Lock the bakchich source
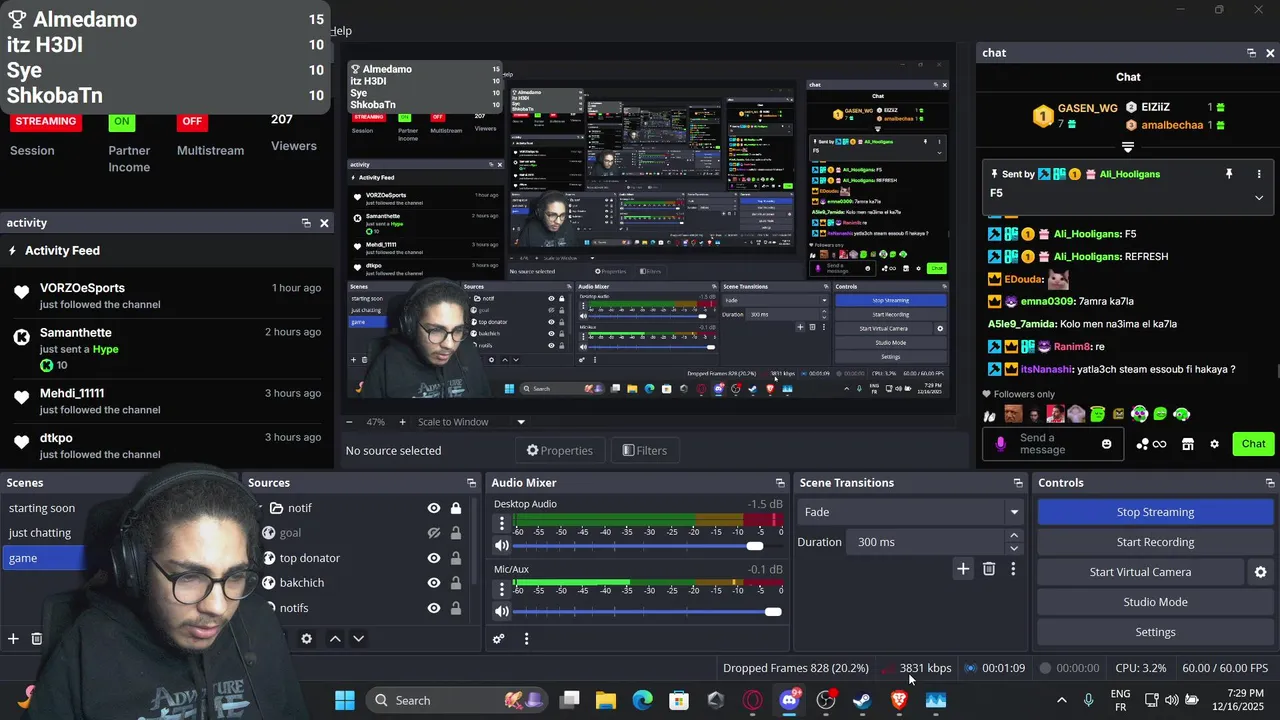This screenshot has height=720, width=1280. pos(456,583)
